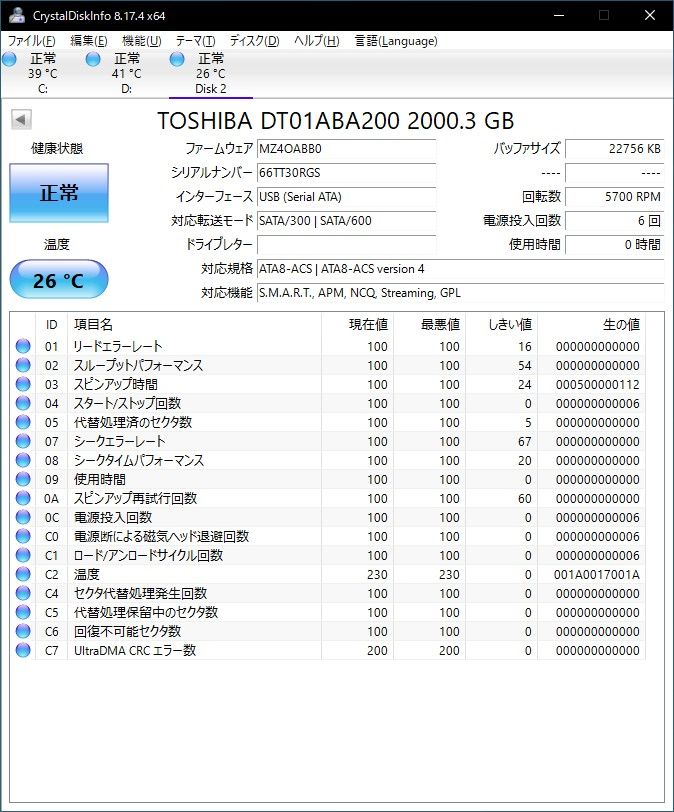
Task: Click status orb of attribute 09 使用時間
Action: point(23,479)
